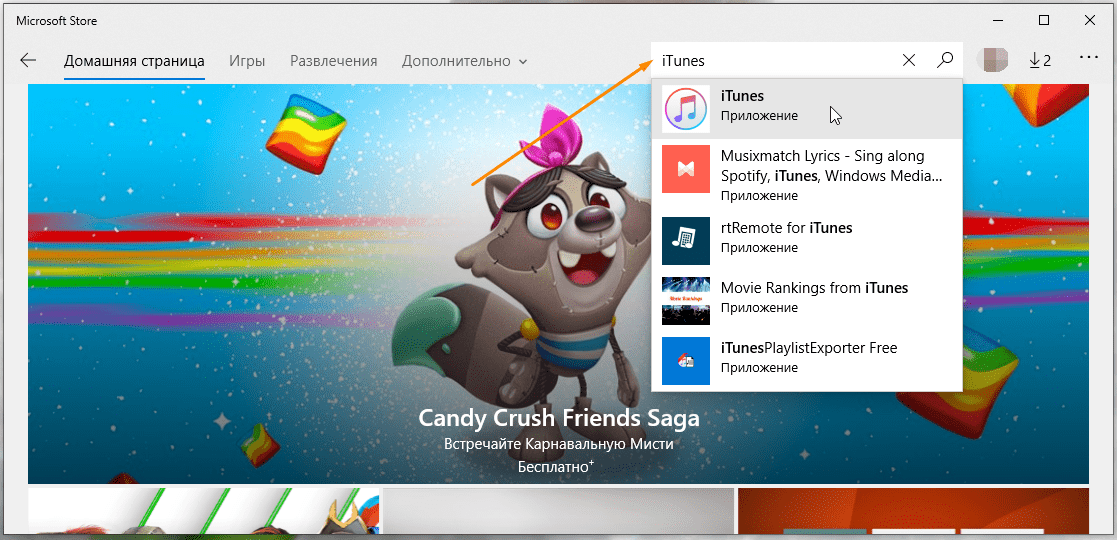
Task: Go back using the back arrow
Action: (x=28, y=61)
